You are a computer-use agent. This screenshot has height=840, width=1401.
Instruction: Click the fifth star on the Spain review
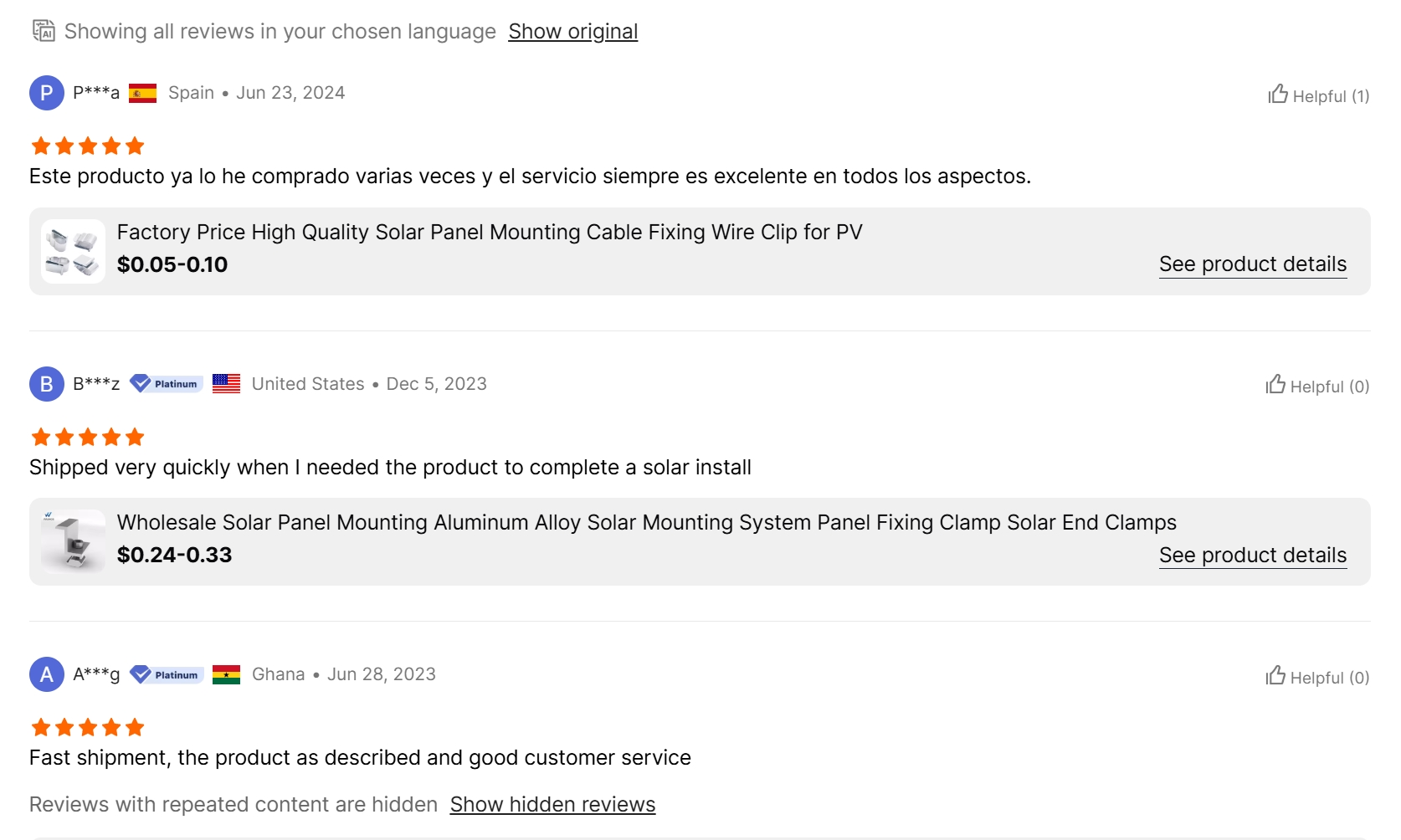136,145
